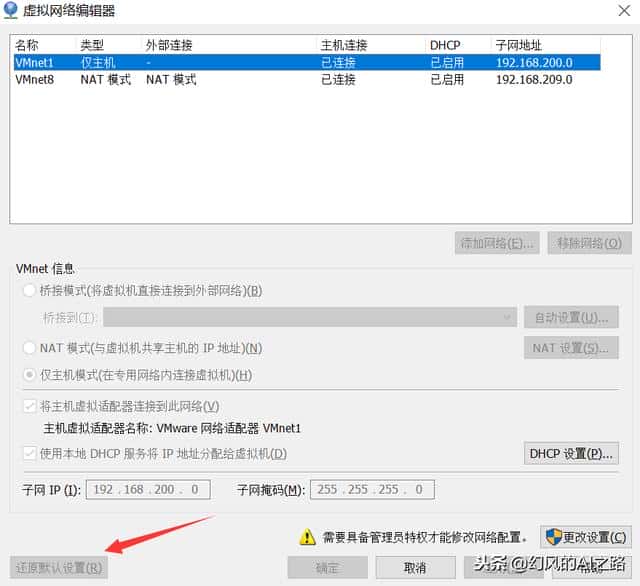Click the 子网地址 column header
The height and width of the screenshot is (586, 640).
(x=546, y=45)
